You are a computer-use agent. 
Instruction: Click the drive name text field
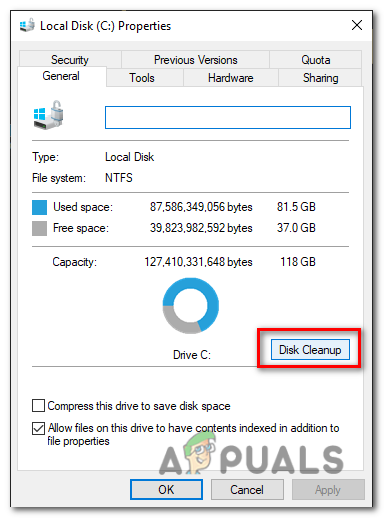pos(228,117)
